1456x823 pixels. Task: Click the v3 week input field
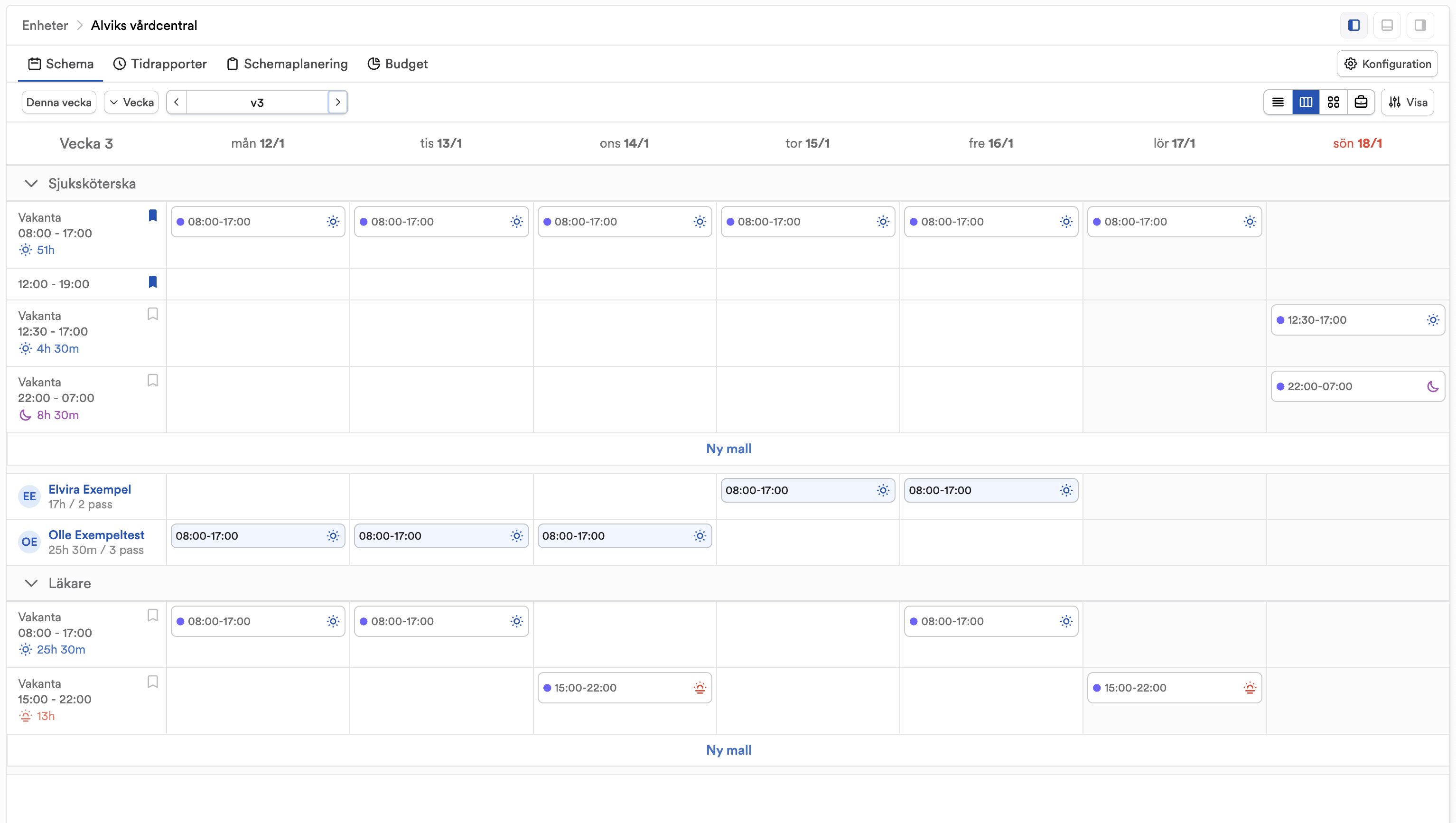pyautogui.click(x=257, y=103)
